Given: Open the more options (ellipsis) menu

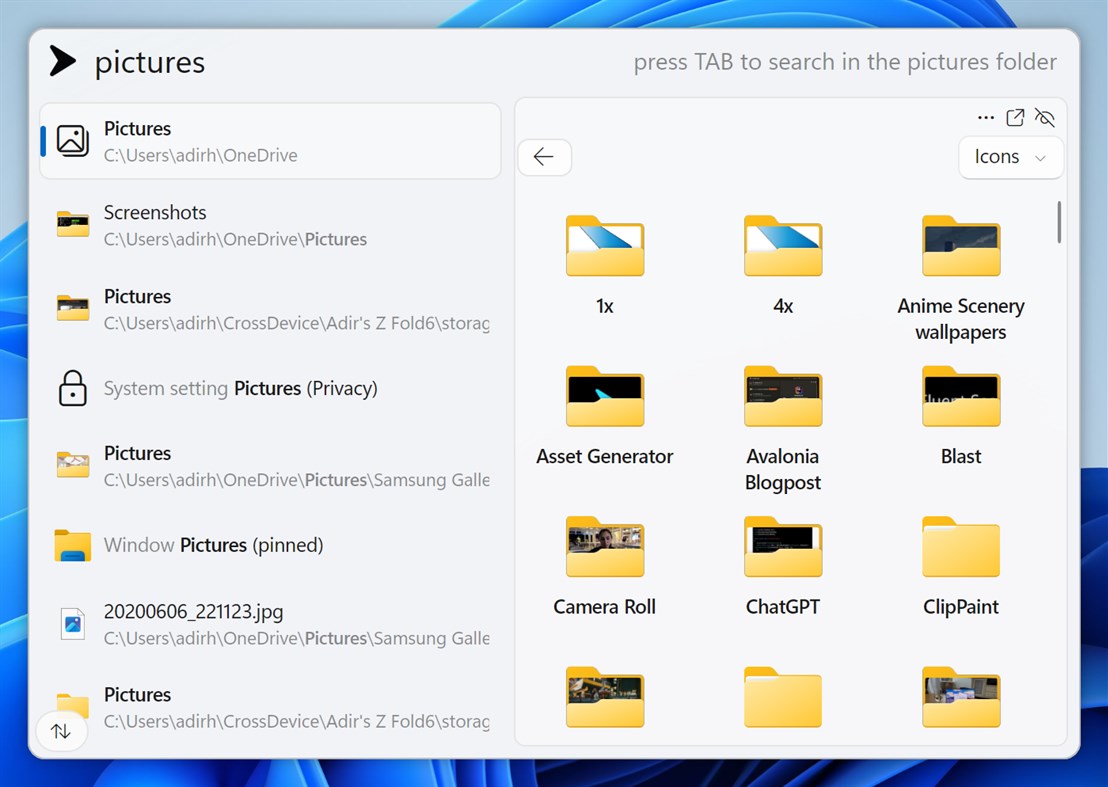Looking at the screenshot, I should 986,117.
